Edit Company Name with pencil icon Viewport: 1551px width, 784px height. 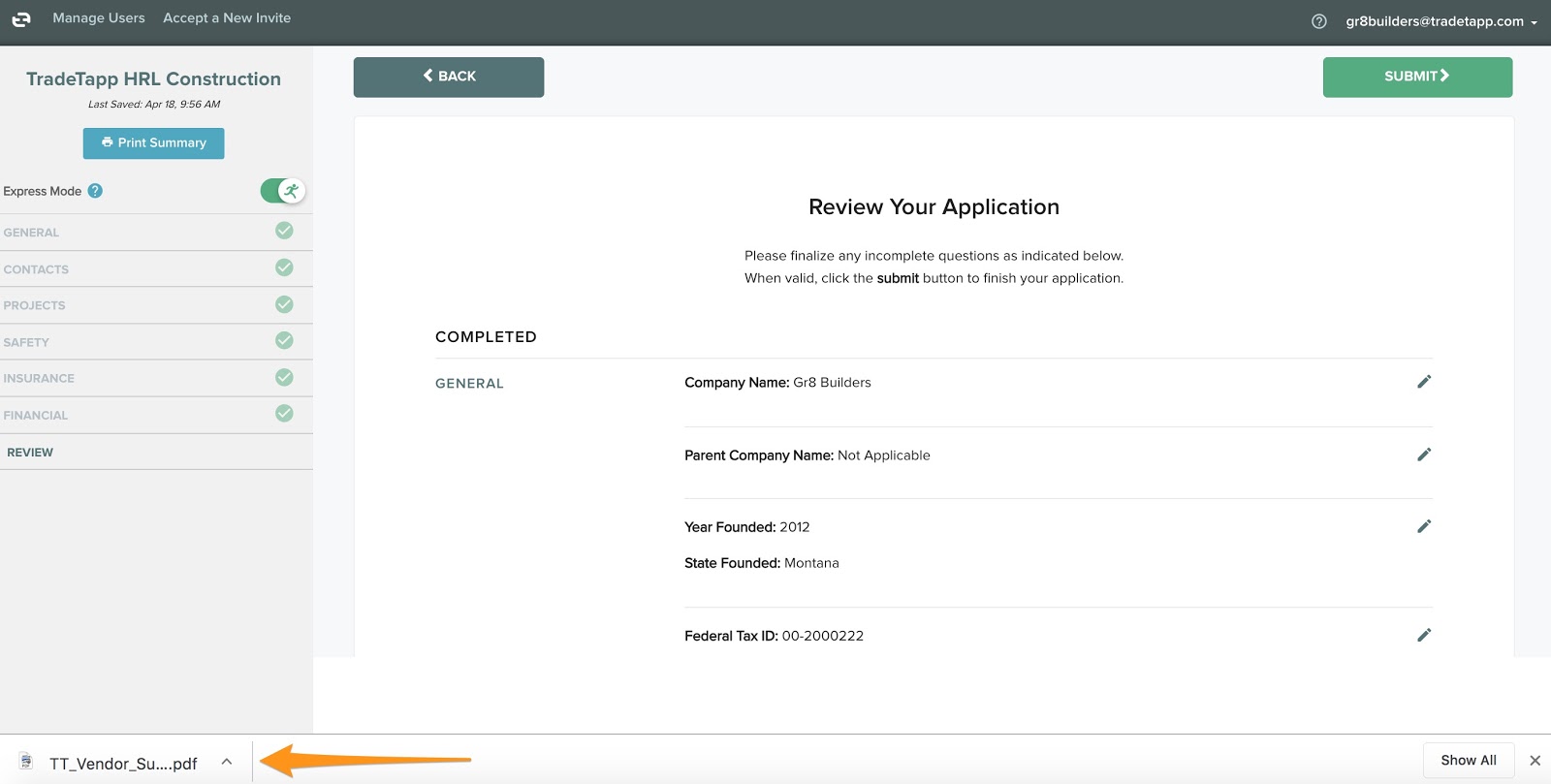click(x=1423, y=382)
